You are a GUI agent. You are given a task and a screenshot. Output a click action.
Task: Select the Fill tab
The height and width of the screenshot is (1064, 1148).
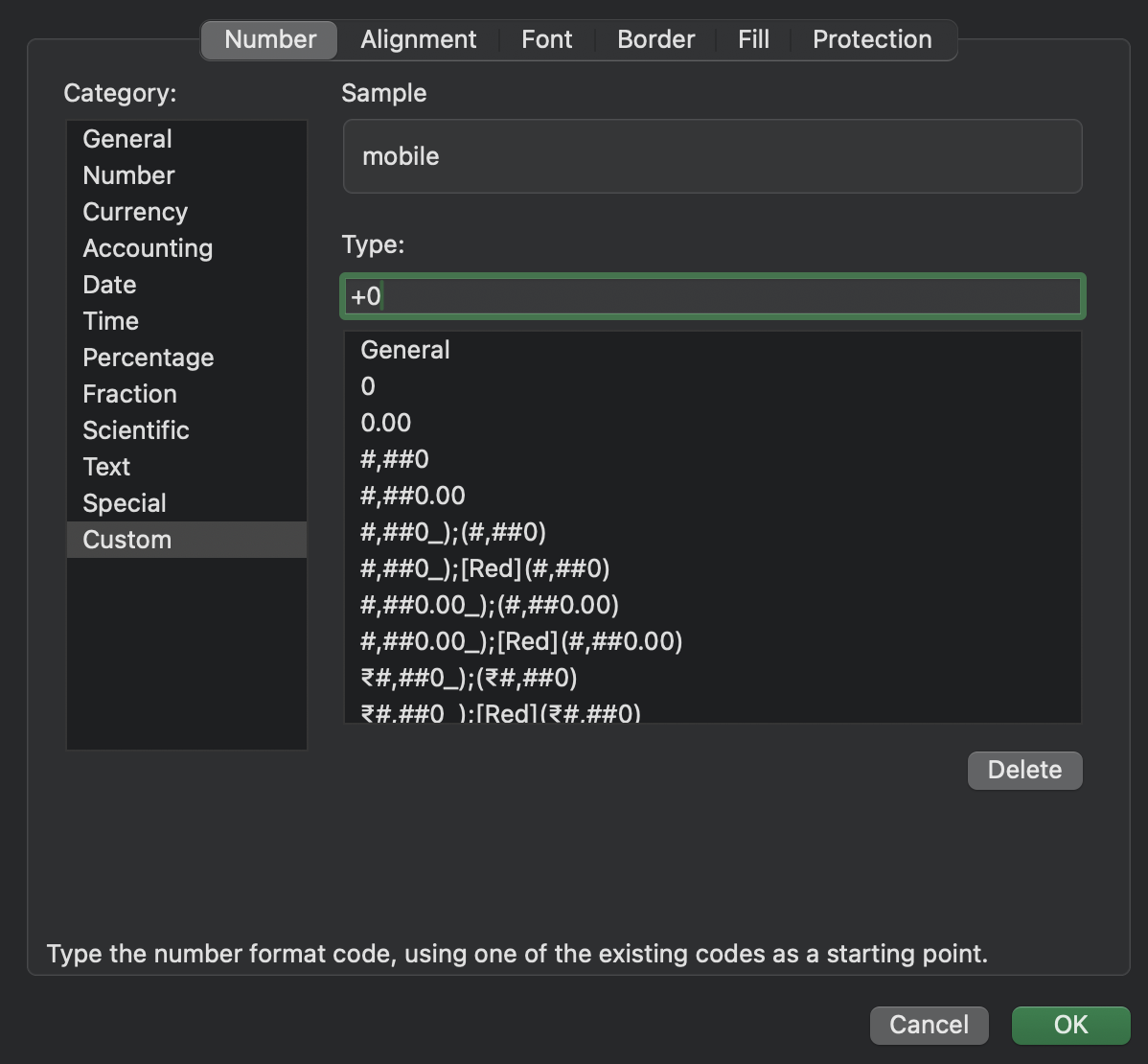[x=754, y=39]
